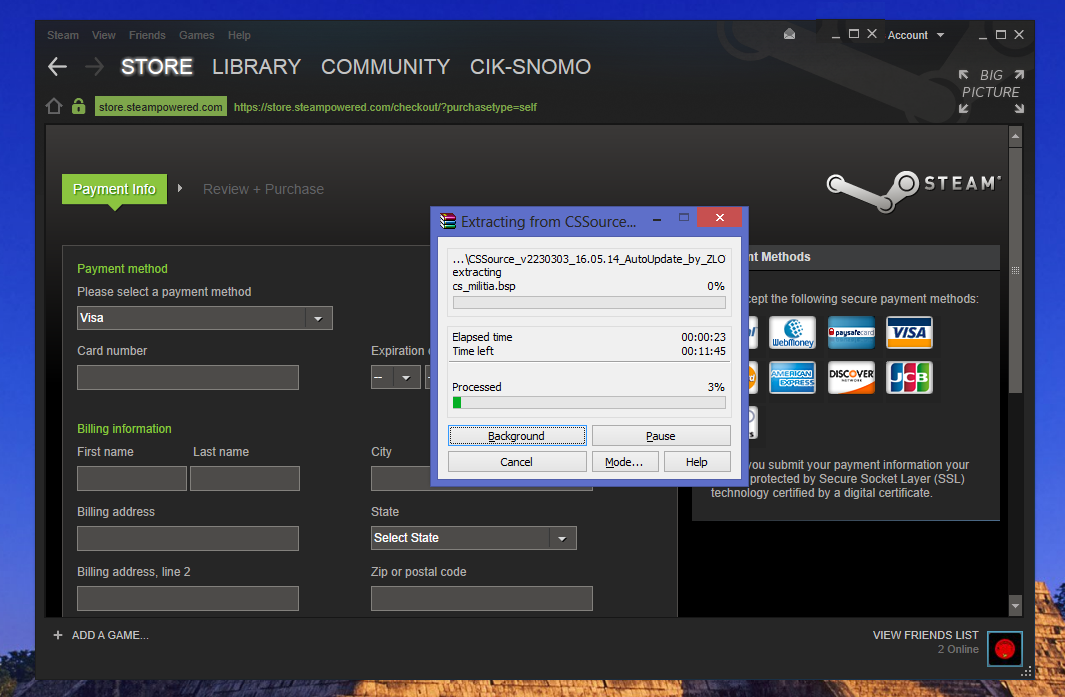Open VIEW FRIENDS LIST
Viewport: 1065px width, 697px height.
click(925, 635)
